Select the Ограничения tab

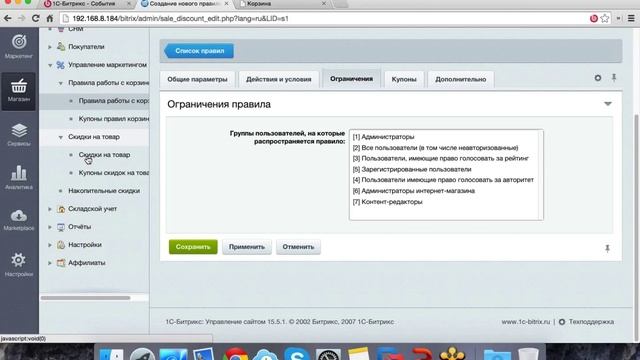(x=351, y=79)
